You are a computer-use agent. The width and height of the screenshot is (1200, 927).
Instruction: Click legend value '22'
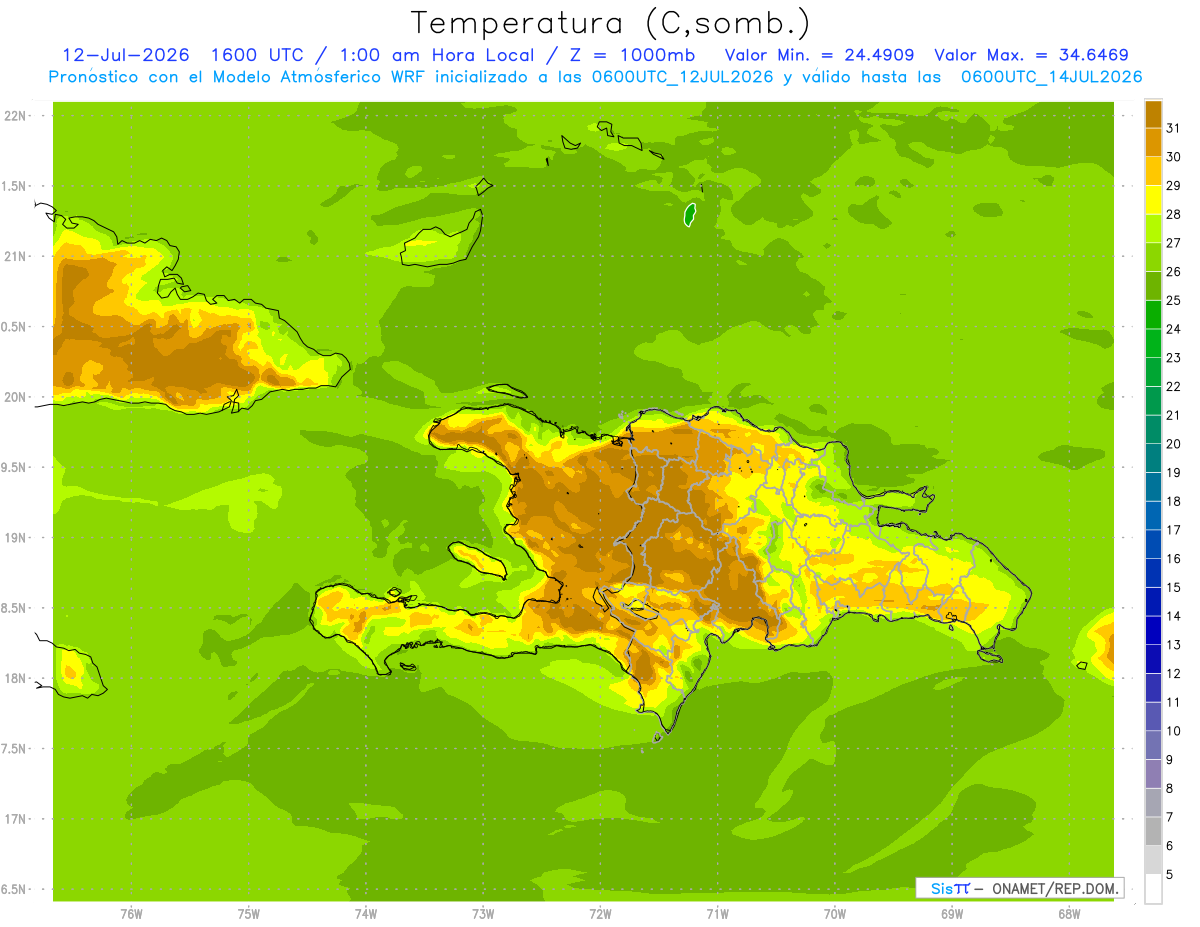click(x=1174, y=386)
